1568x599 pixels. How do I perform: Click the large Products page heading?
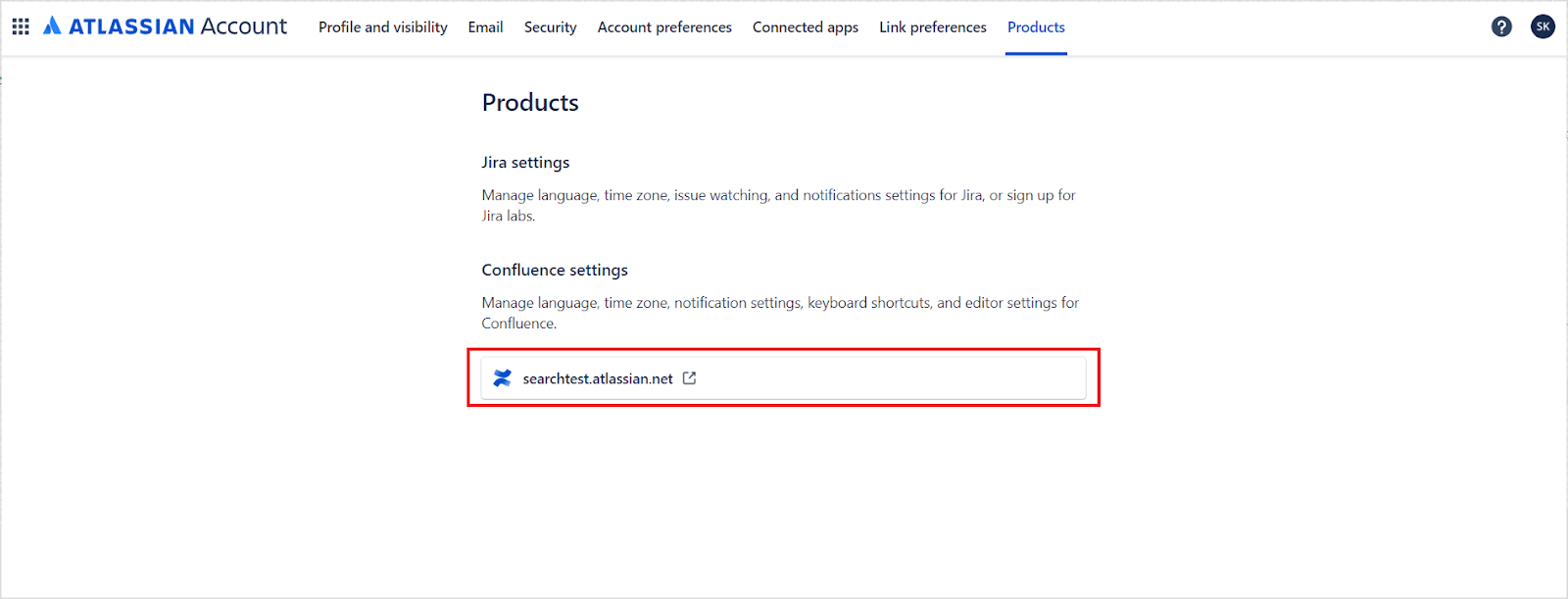click(x=530, y=103)
